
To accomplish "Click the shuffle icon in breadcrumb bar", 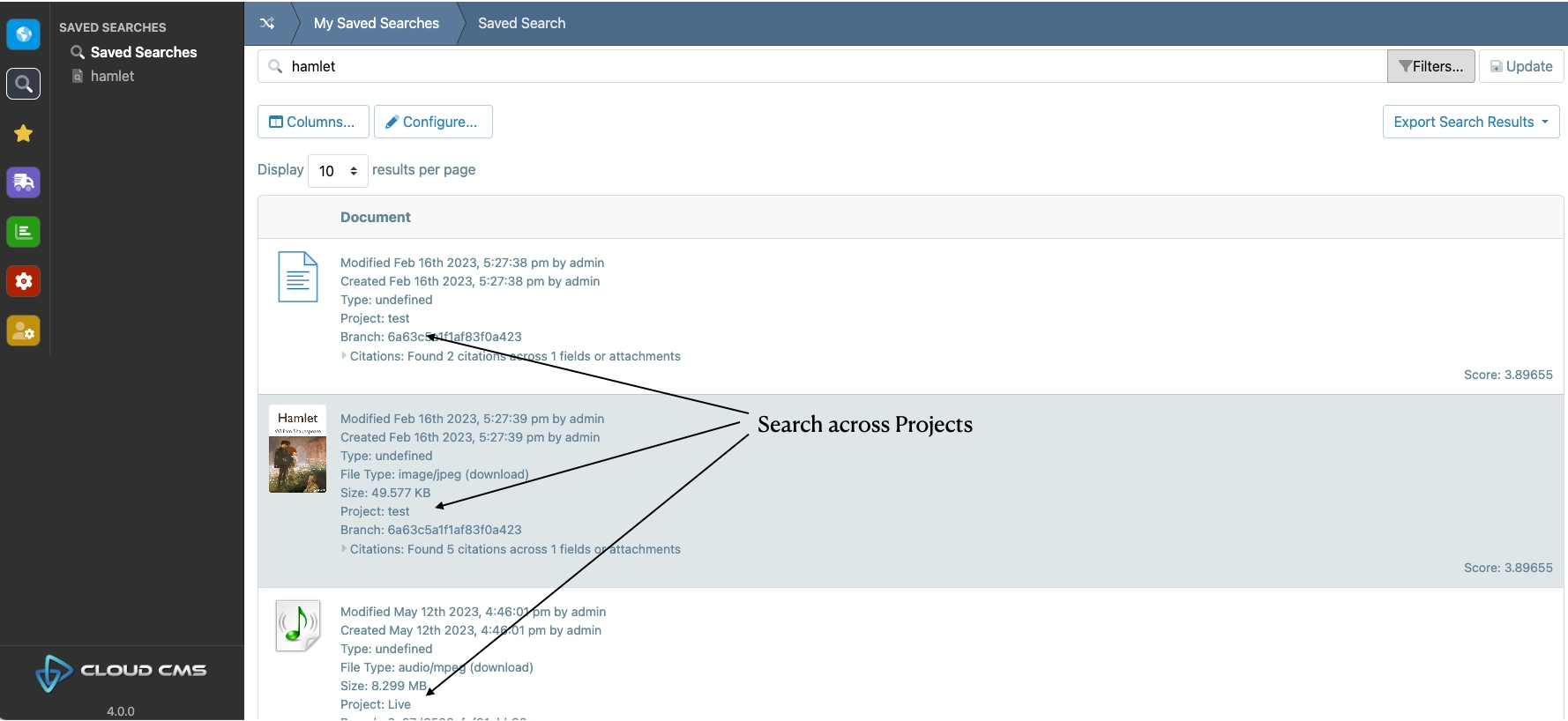I will click(267, 24).
